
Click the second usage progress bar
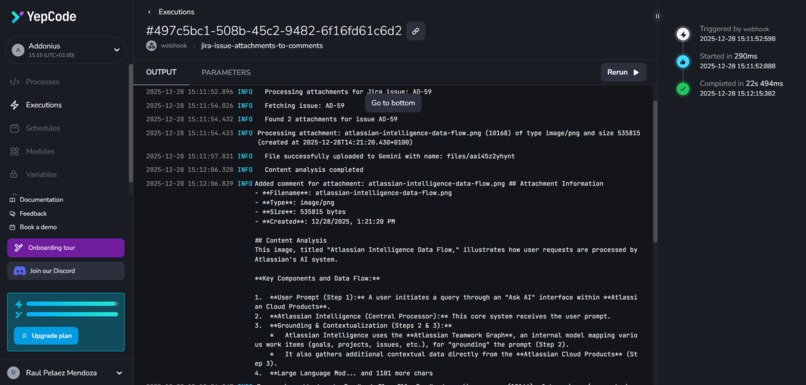pyautogui.click(x=72, y=314)
